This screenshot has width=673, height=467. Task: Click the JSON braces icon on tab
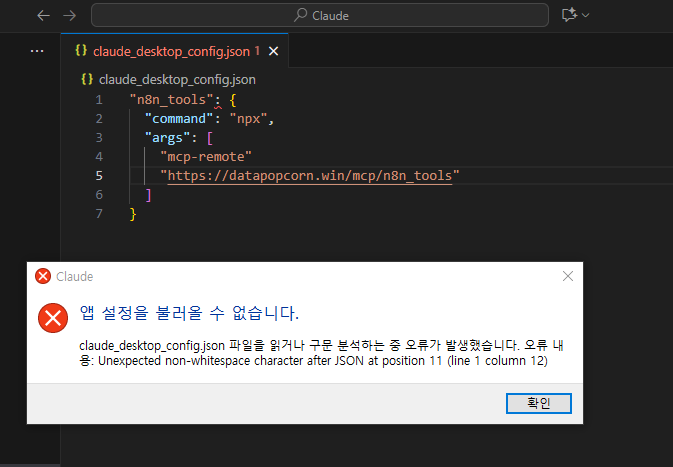(x=81, y=51)
